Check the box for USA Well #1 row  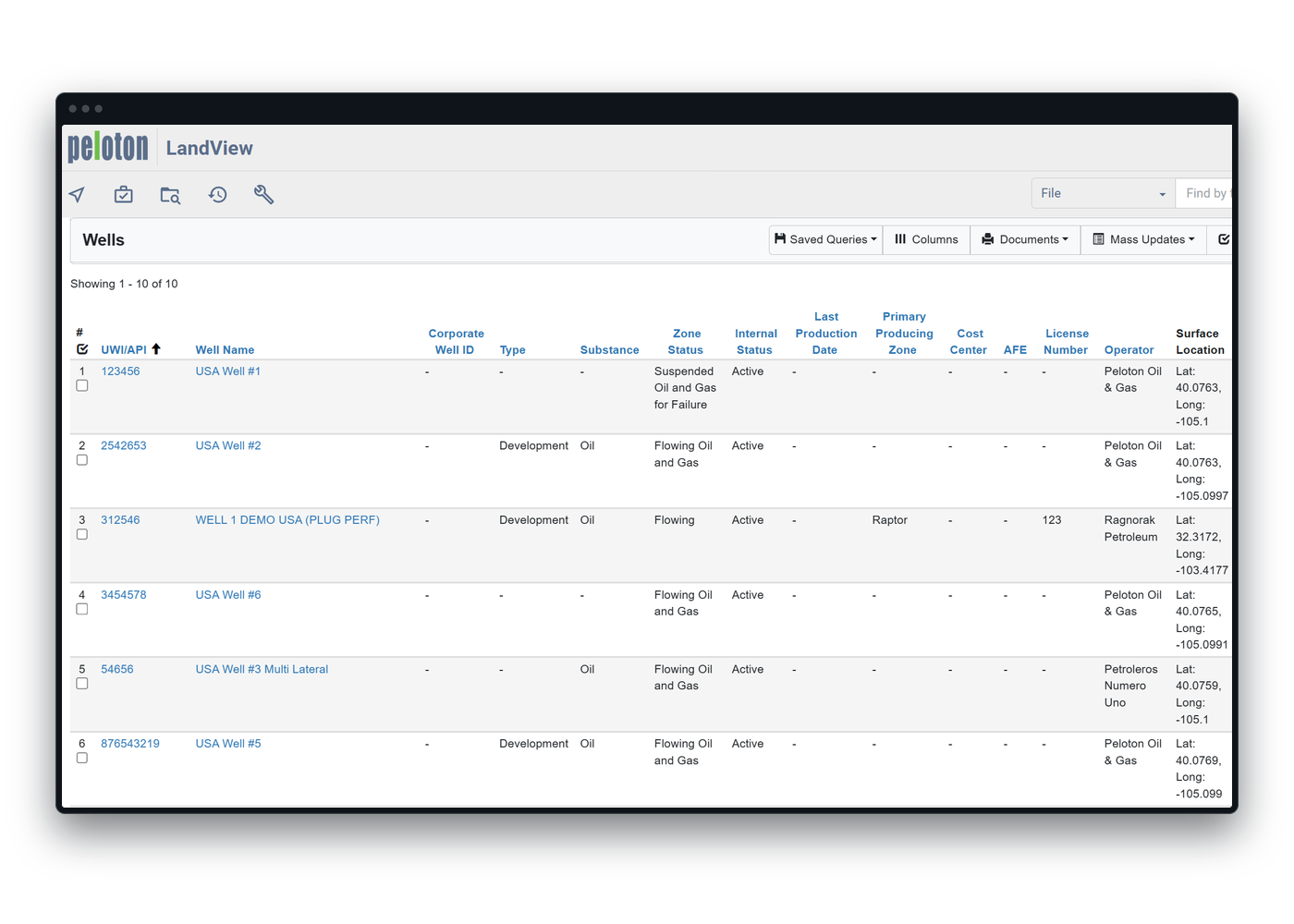(82, 385)
